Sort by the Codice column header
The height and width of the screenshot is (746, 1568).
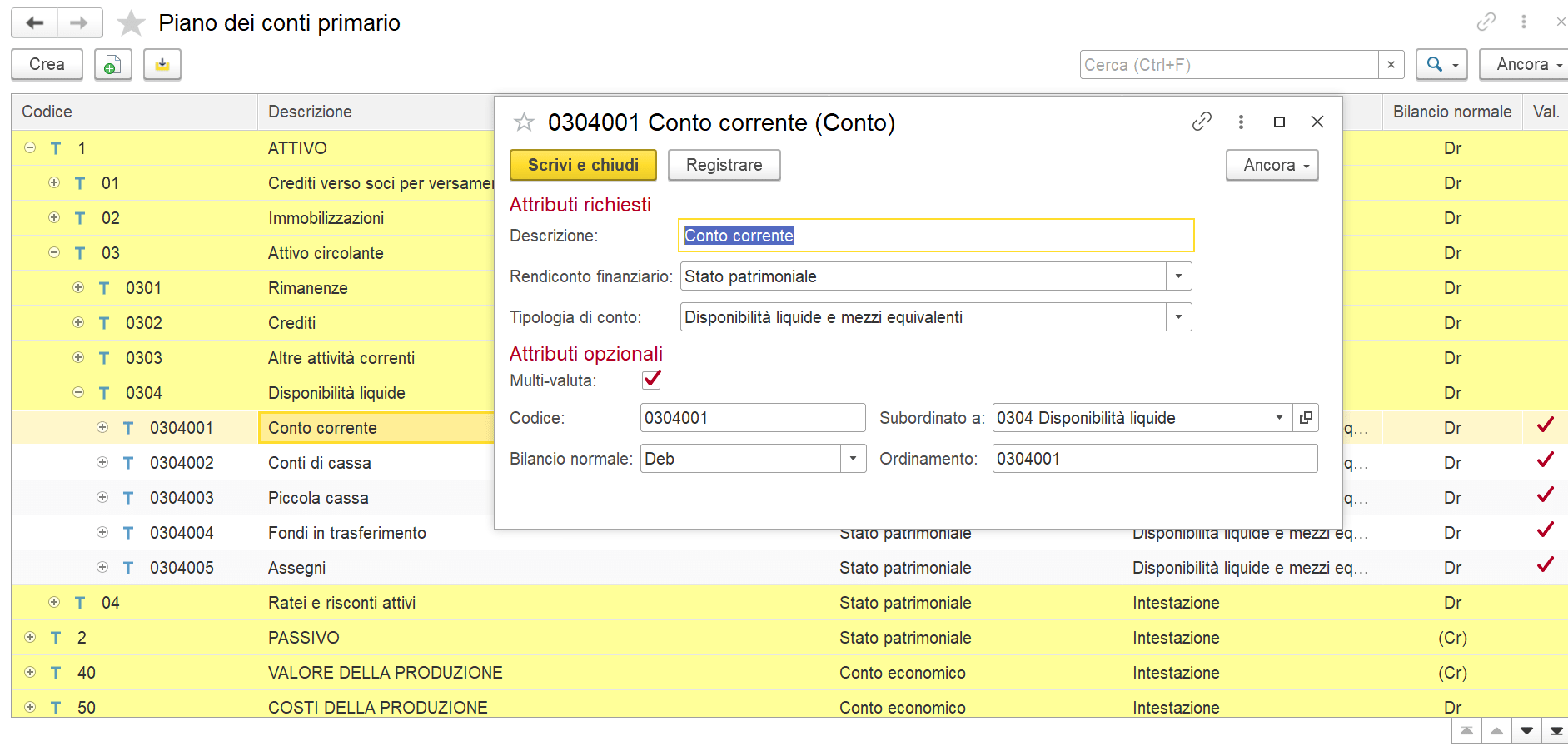[x=134, y=112]
